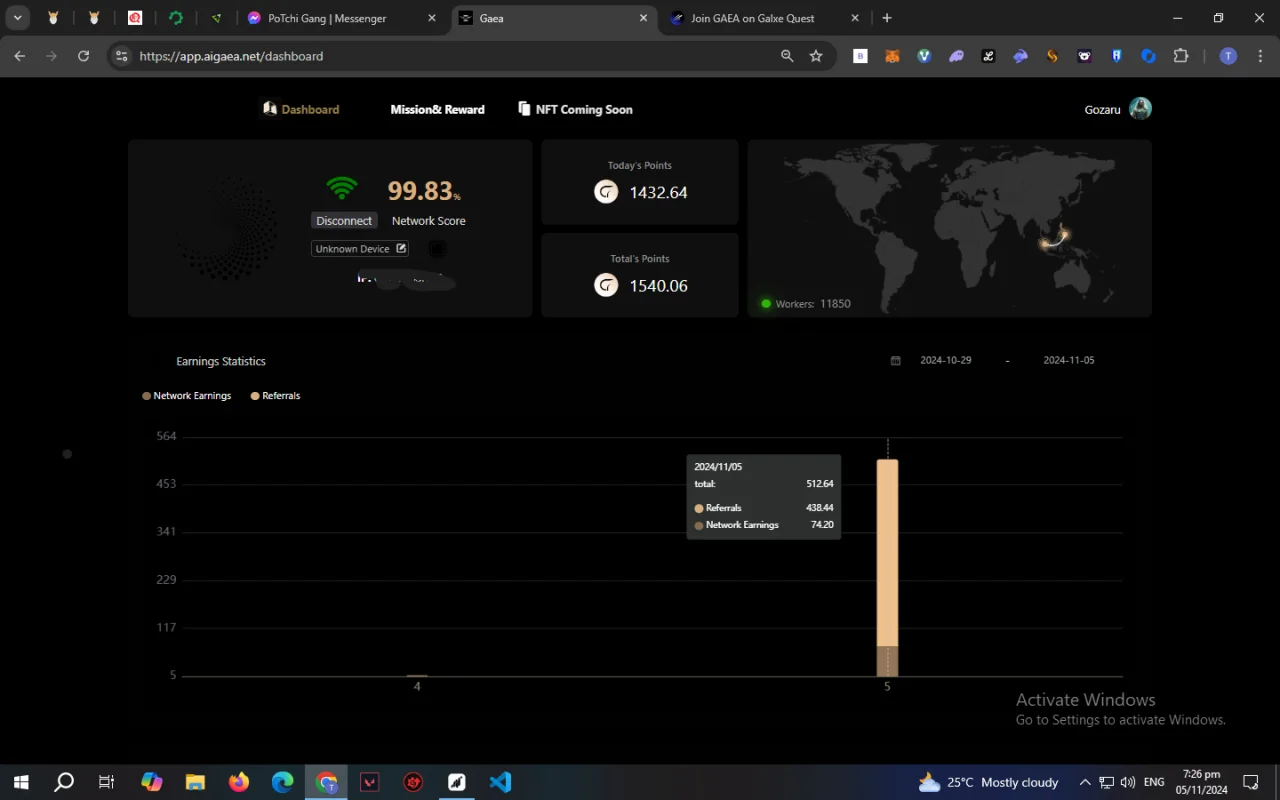The image size is (1280, 800).
Task: Switch to the red pinned tab
Action: [x=135, y=18]
